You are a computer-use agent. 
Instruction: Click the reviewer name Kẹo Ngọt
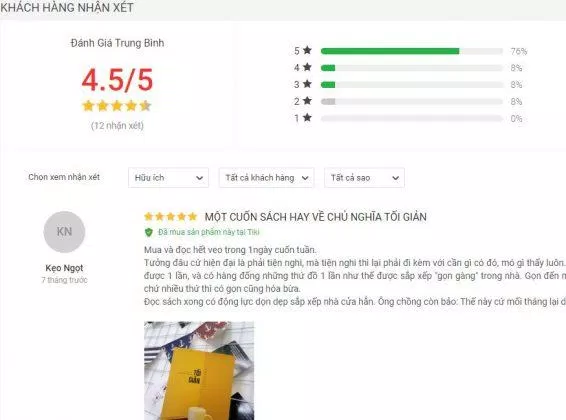[x=64, y=268]
